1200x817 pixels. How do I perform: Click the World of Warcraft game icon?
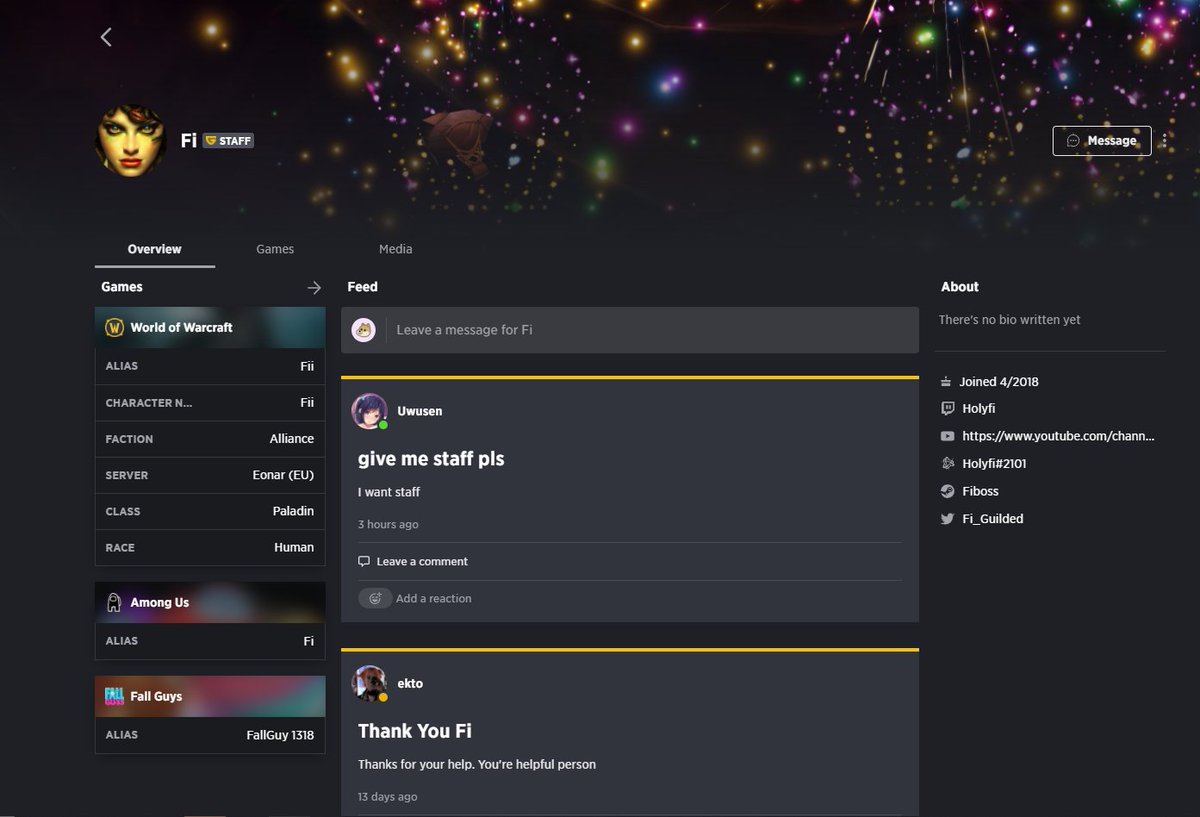pyautogui.click(x=114, y=327)
